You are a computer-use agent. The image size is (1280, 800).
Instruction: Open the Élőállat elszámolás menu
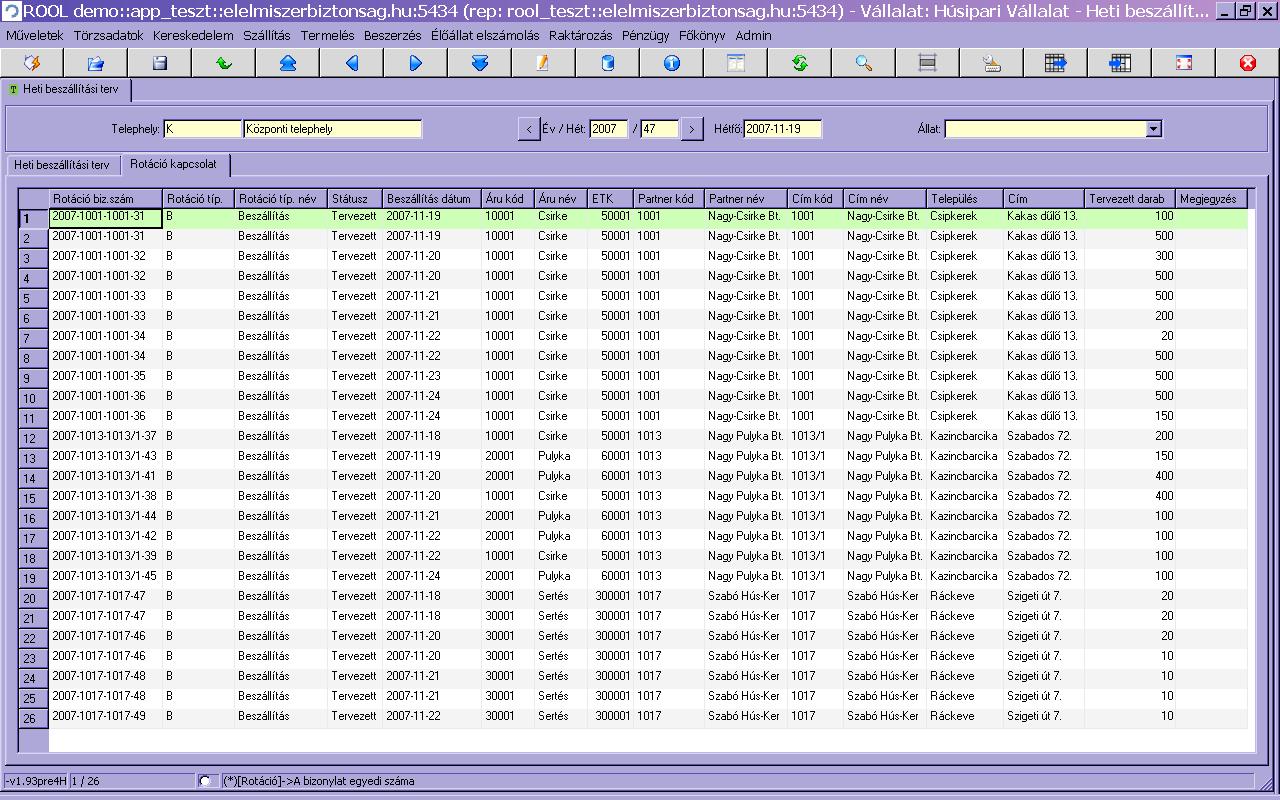tap(485, 35)
